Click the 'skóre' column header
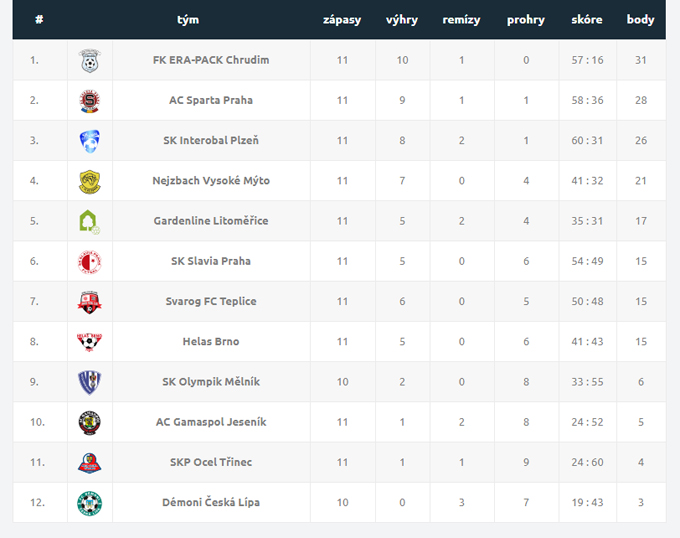 tap(587, 20)
